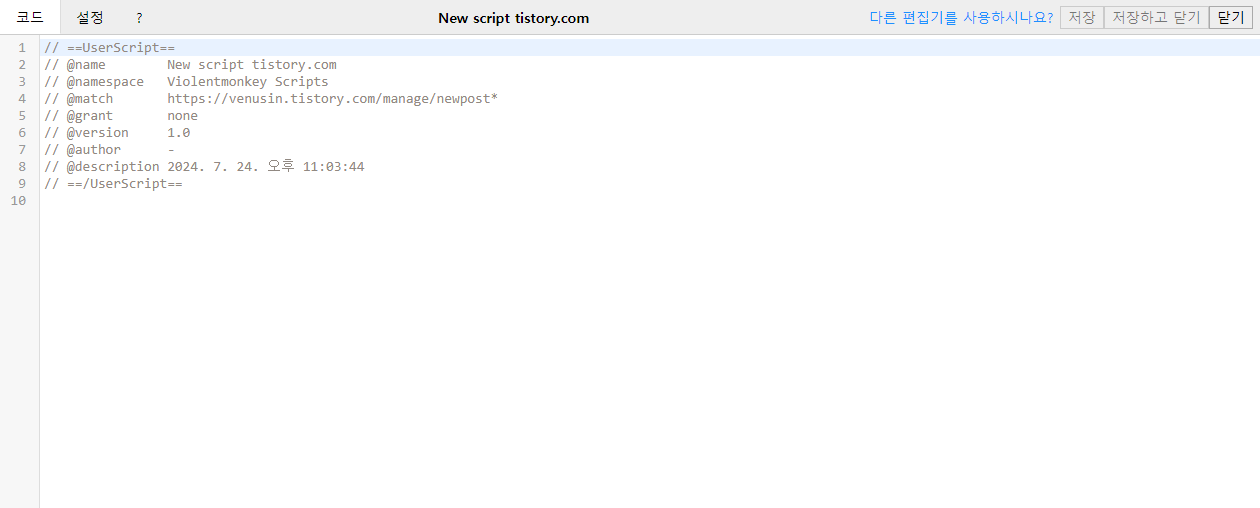Click line number 10 in gutter
Image resolution: width=1260 pixels, height=508 pixels.
click(x=18, y=201)
